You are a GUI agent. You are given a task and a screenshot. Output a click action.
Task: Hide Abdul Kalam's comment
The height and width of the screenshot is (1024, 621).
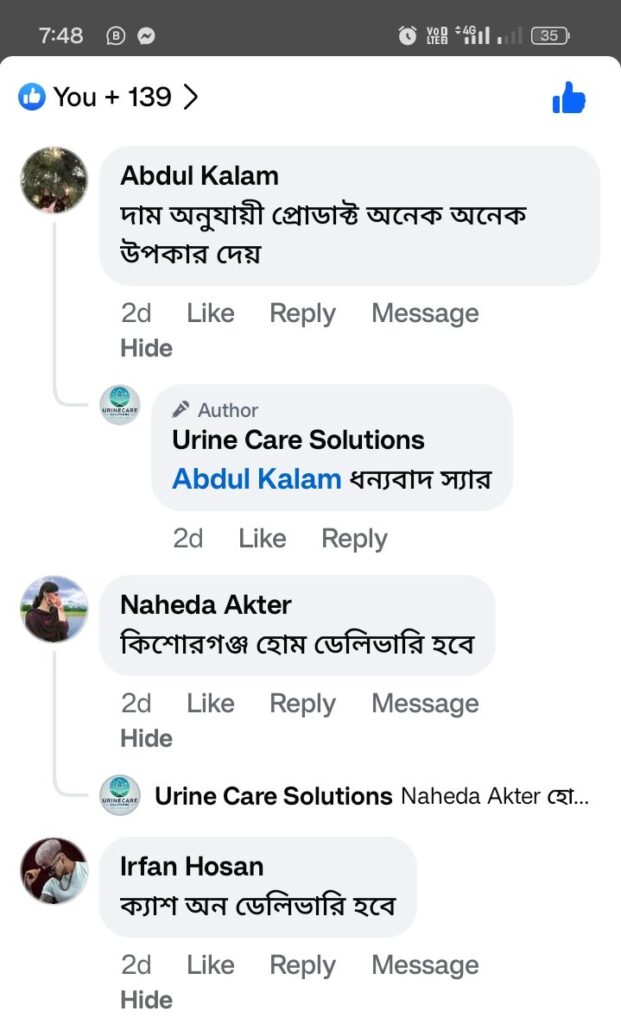pos(146,348)
